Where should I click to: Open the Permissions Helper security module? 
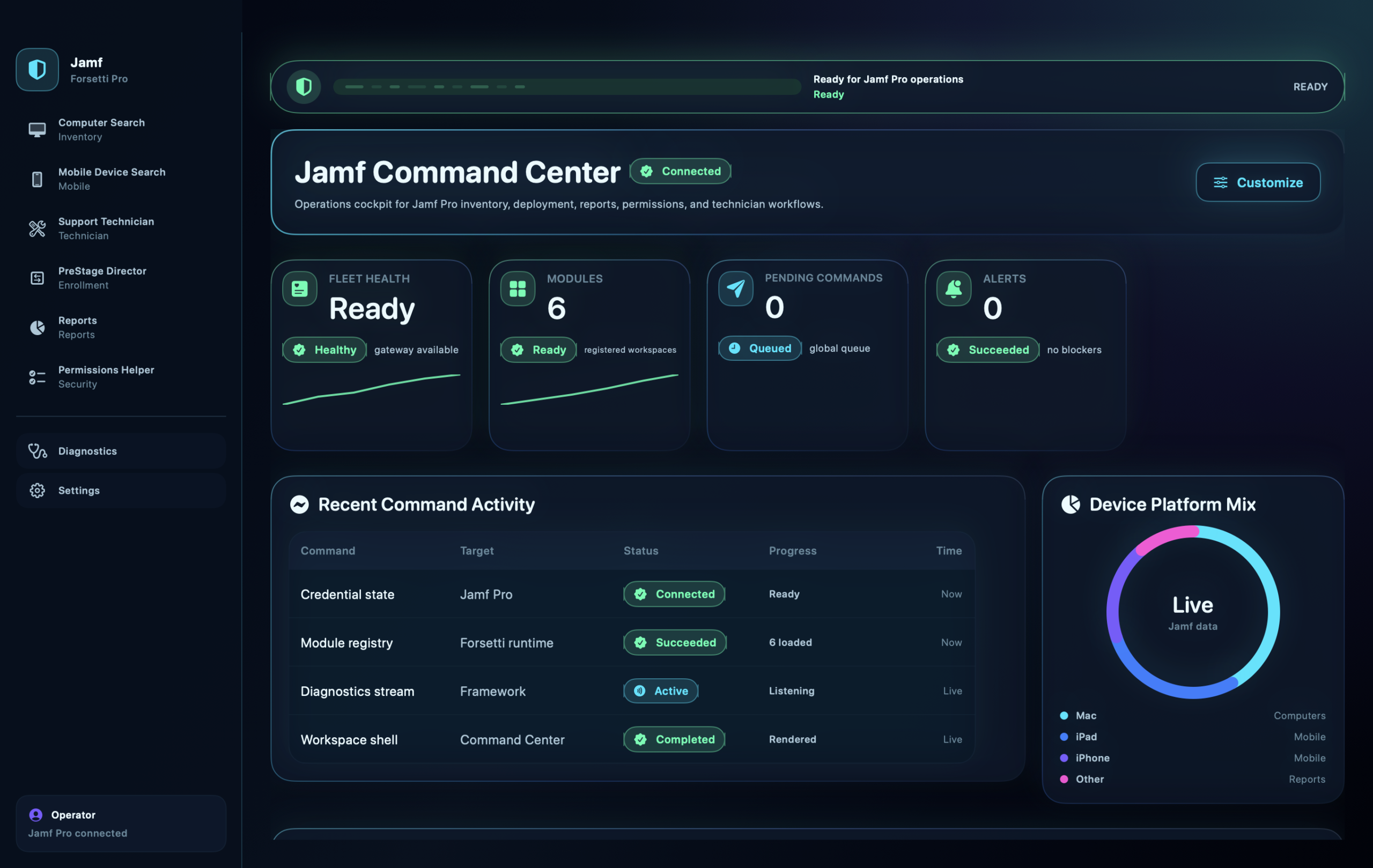121,377
